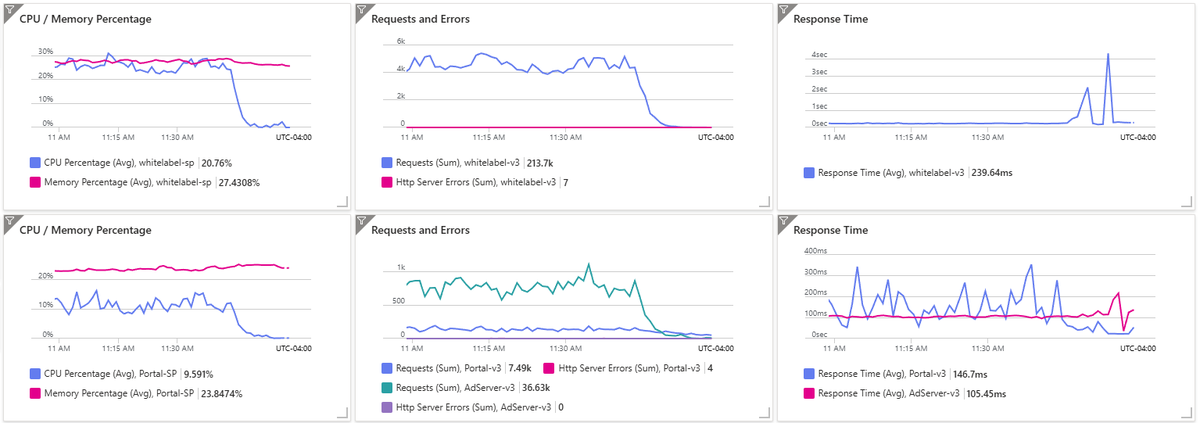Image resolution: width=1200 pixels, height=423 pixels.
Task: Click blue swatch for Response Time Portal-v3
Action: pos(808,374)
